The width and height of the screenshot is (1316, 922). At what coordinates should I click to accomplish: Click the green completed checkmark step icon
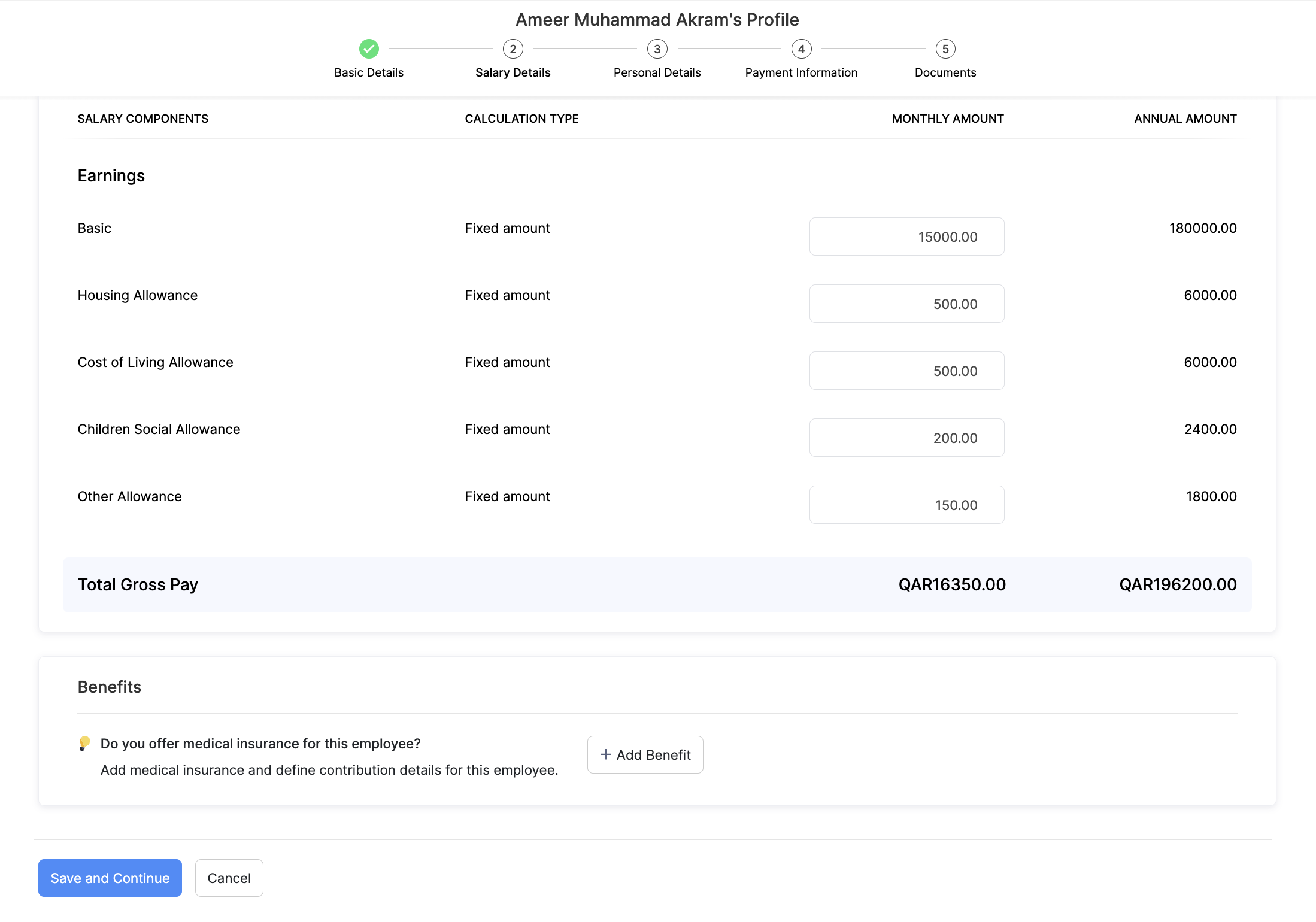[x=369, y=48]
